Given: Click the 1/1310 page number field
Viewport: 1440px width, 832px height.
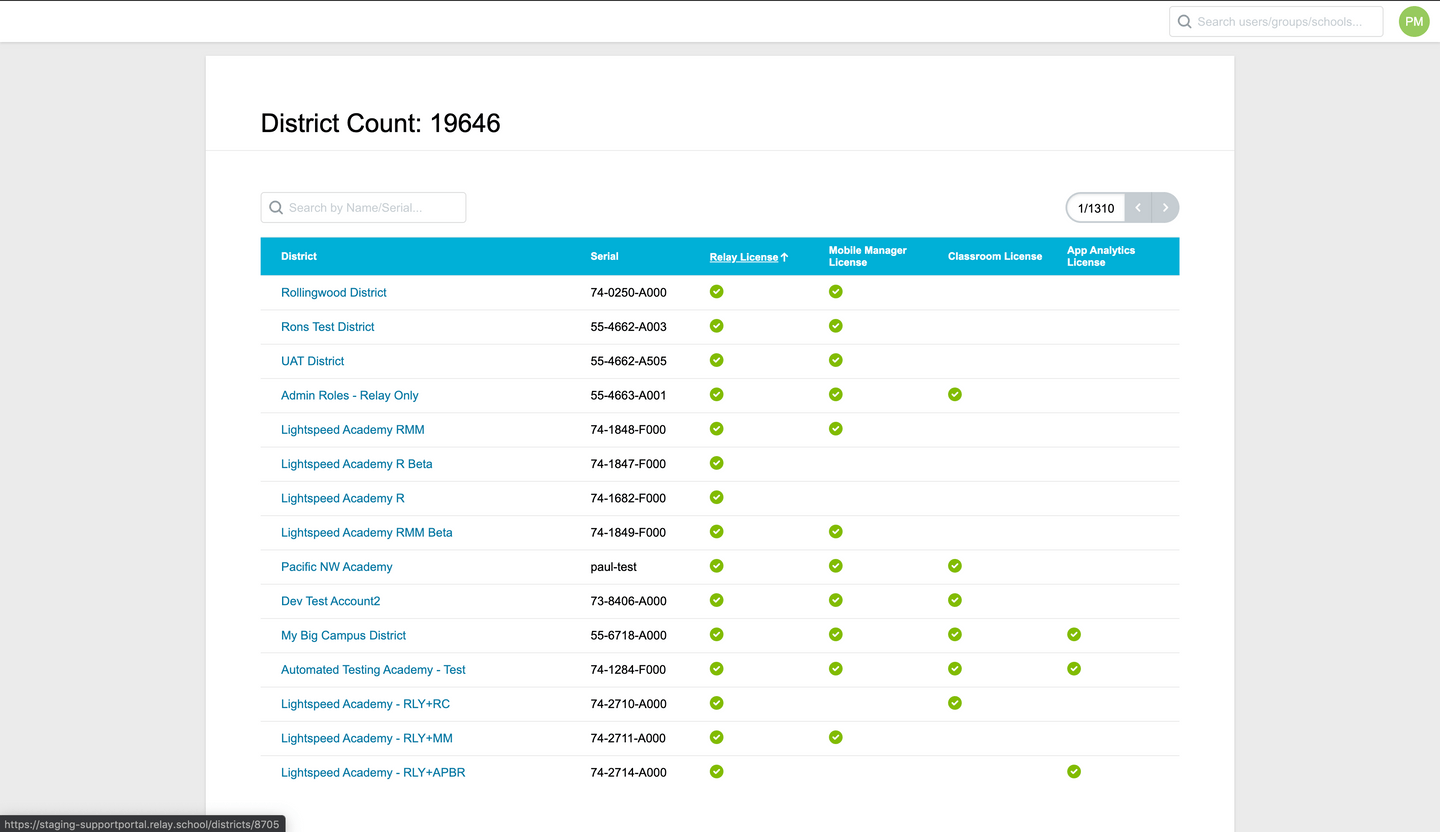Looking at the screenshot, I should tap(1096, 208).
